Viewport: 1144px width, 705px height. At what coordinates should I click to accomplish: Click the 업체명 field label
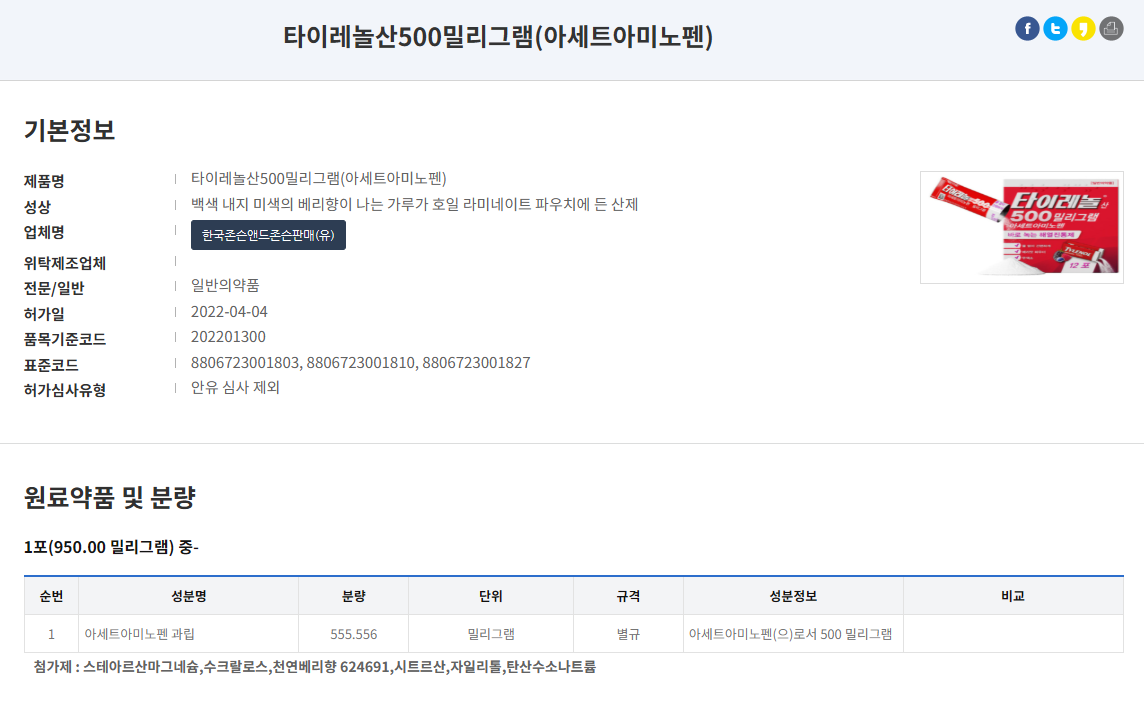44,232
